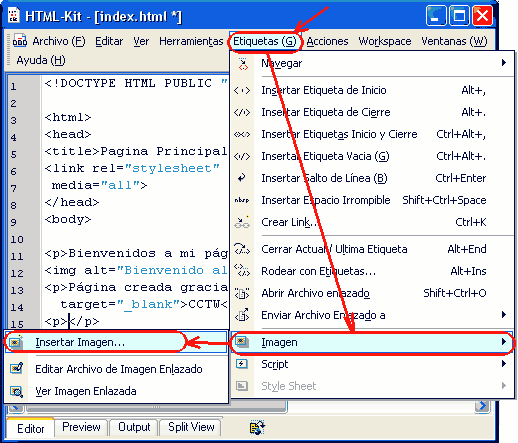Expand the Navegar submenu arrow
Viewport: 518px width, 443px height.
point(504,63)
